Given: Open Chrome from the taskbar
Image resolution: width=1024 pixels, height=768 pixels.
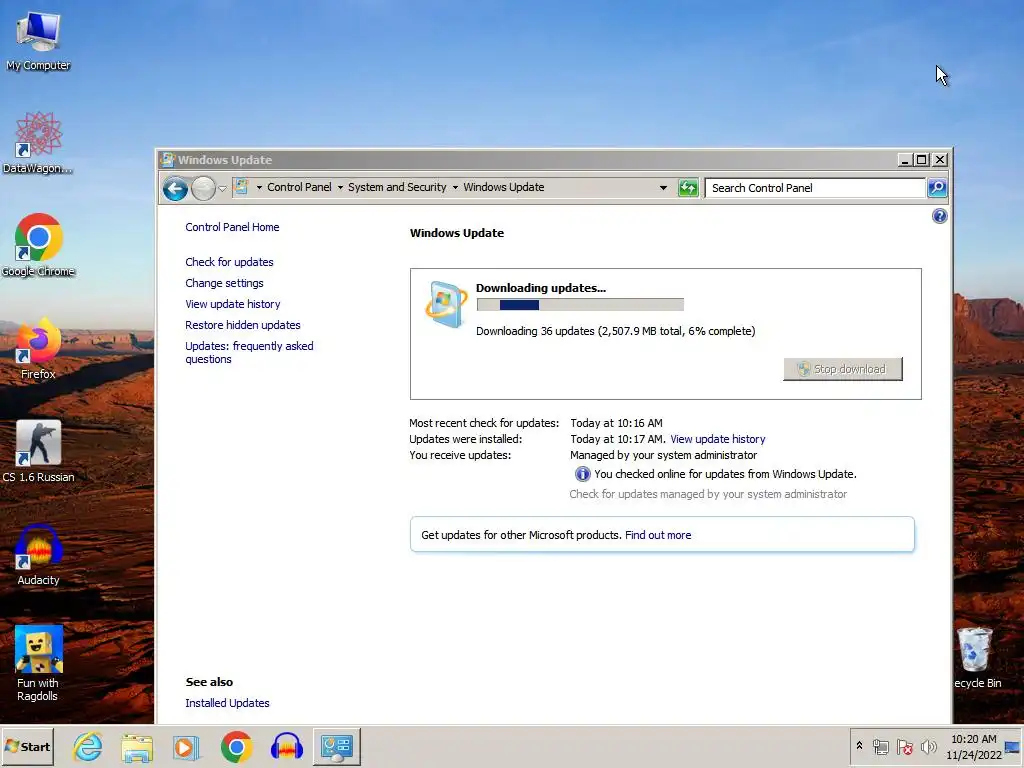Looking at the screenshot, I should (236, 746).
